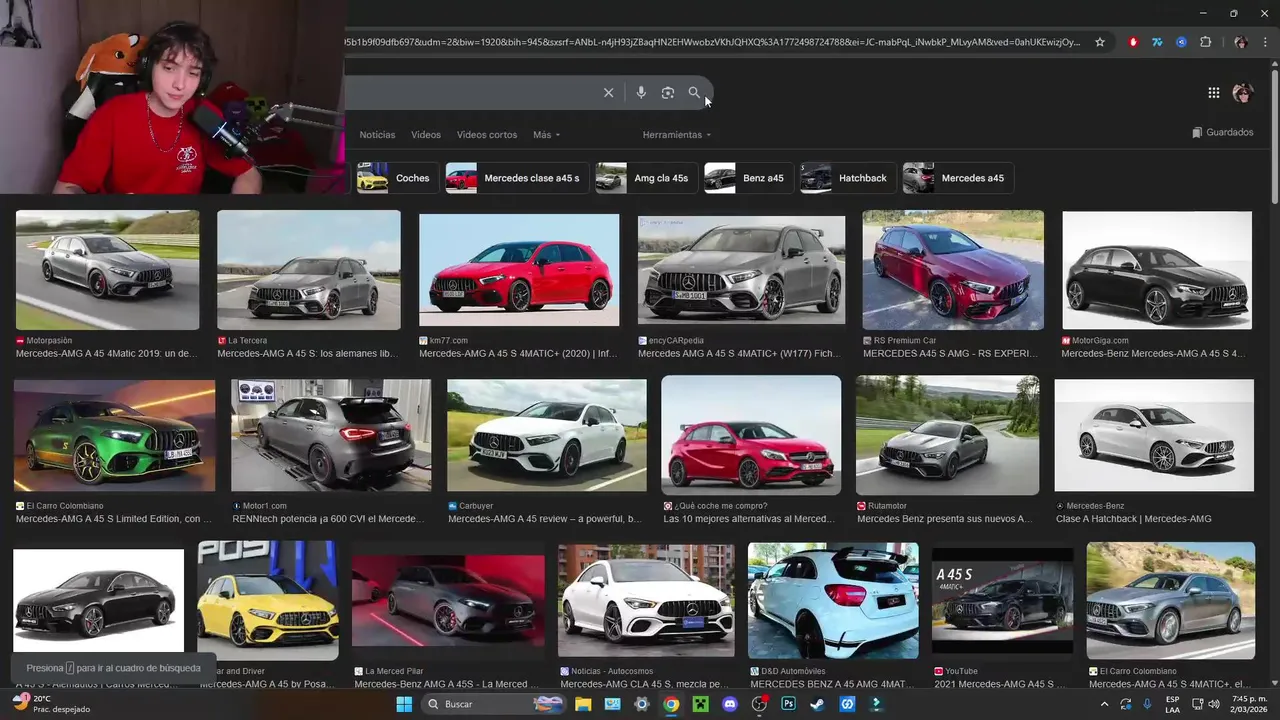
Task: Open OBS Studio from the taskbar
Action: (759, 704)
